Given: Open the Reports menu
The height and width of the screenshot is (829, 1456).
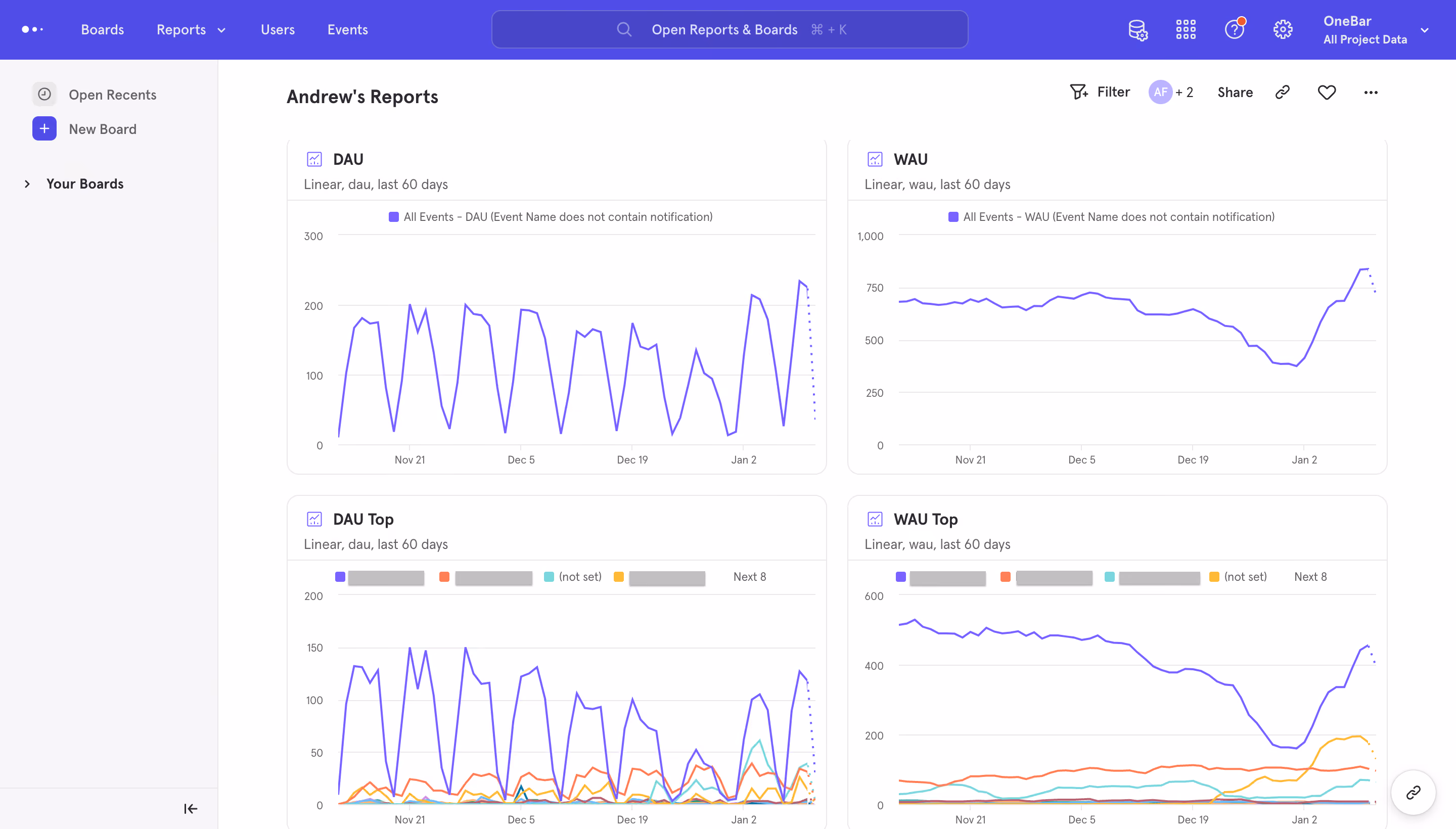Looking at the screenshot, I should pos(181,30).
